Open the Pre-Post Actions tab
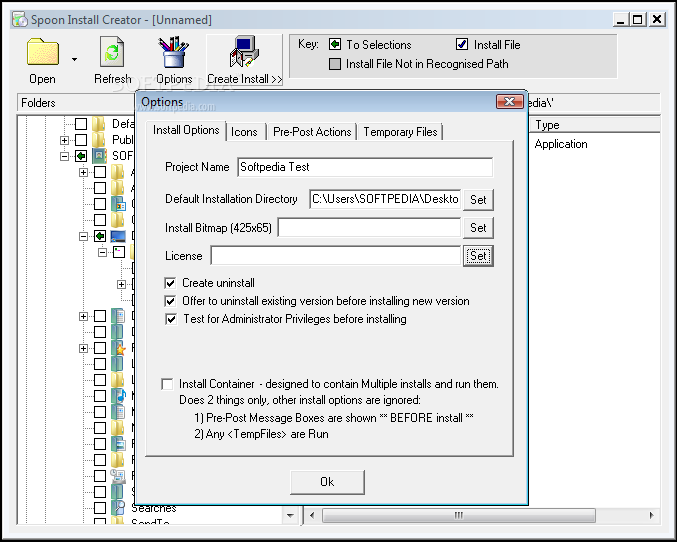 [x=312, y=132]
